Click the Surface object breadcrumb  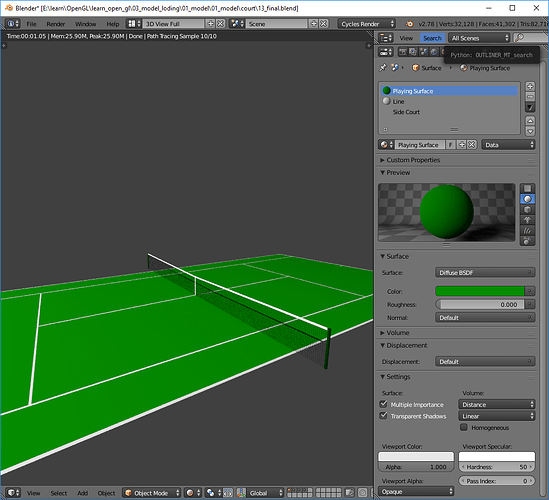(427, 68)
